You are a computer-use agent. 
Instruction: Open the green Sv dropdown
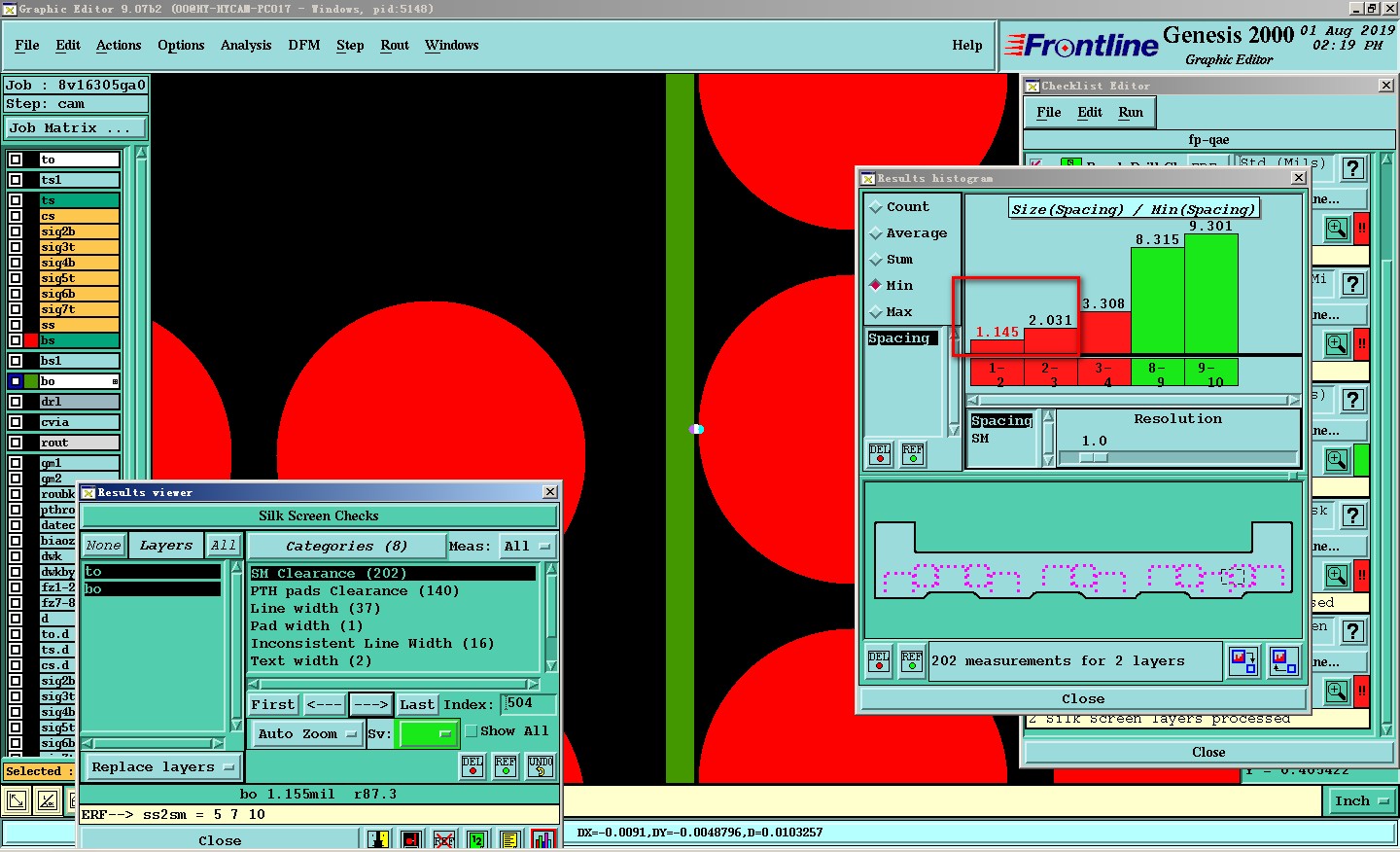(x=428, y=734)
